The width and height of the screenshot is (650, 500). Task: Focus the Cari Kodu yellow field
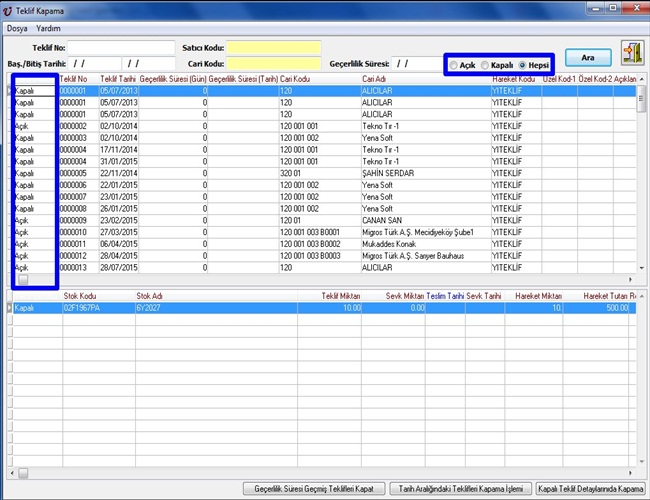274,63
